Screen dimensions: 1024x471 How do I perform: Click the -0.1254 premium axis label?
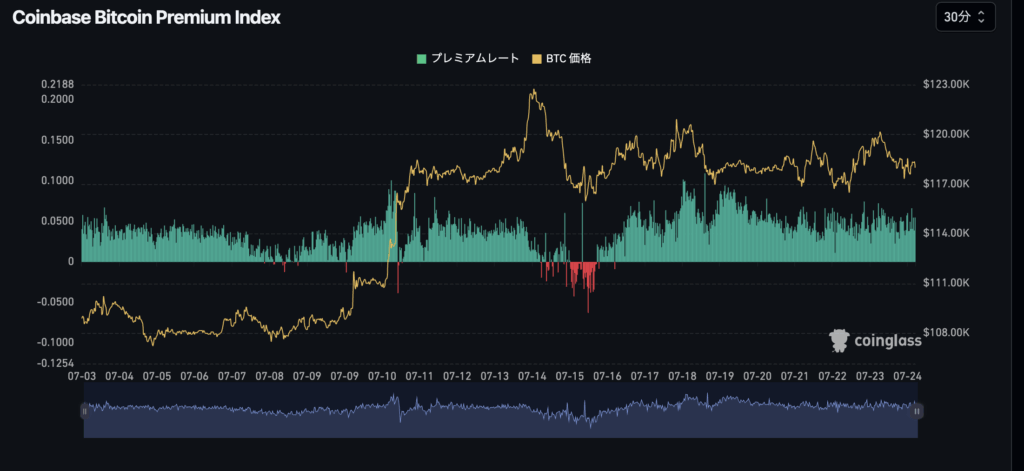pos(55,363)
